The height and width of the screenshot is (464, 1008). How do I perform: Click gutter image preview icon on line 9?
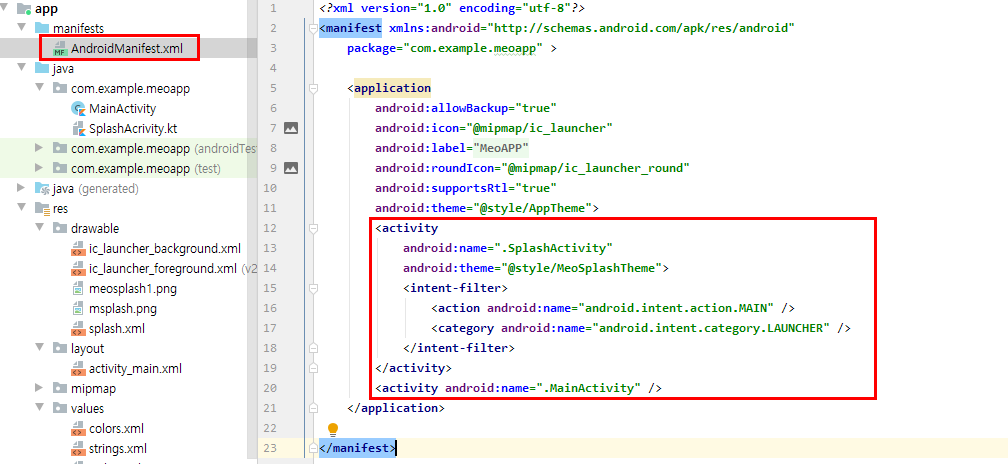[291, 168]
